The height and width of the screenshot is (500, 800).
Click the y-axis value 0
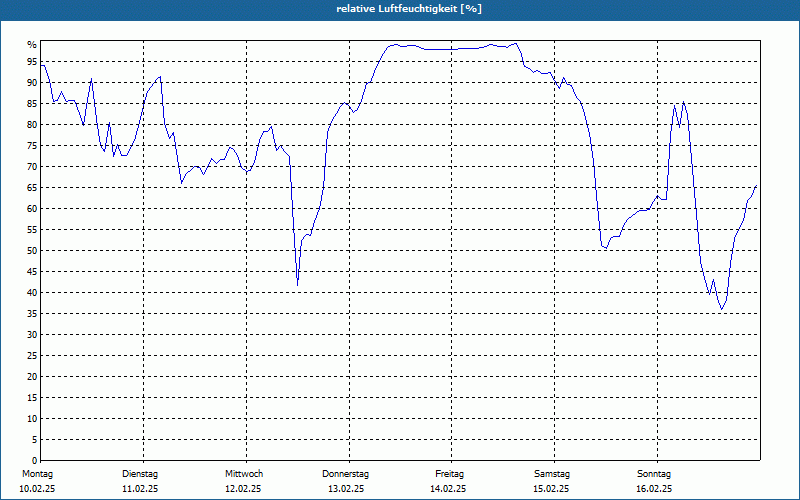pyautogui.click(x=34, y=461)
